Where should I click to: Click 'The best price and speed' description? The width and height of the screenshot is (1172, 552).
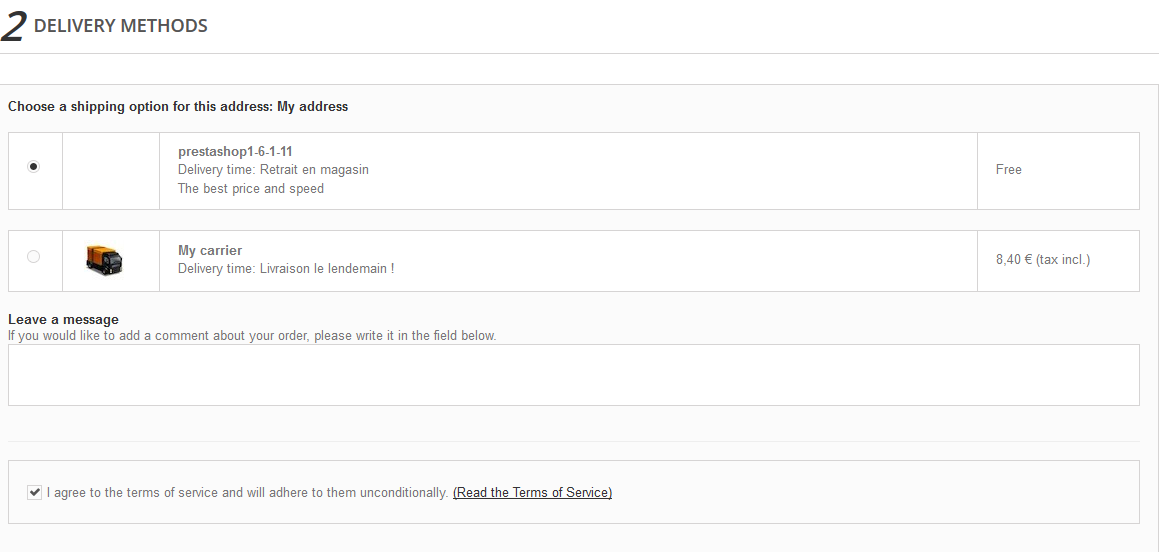click(x=251, y=189)
